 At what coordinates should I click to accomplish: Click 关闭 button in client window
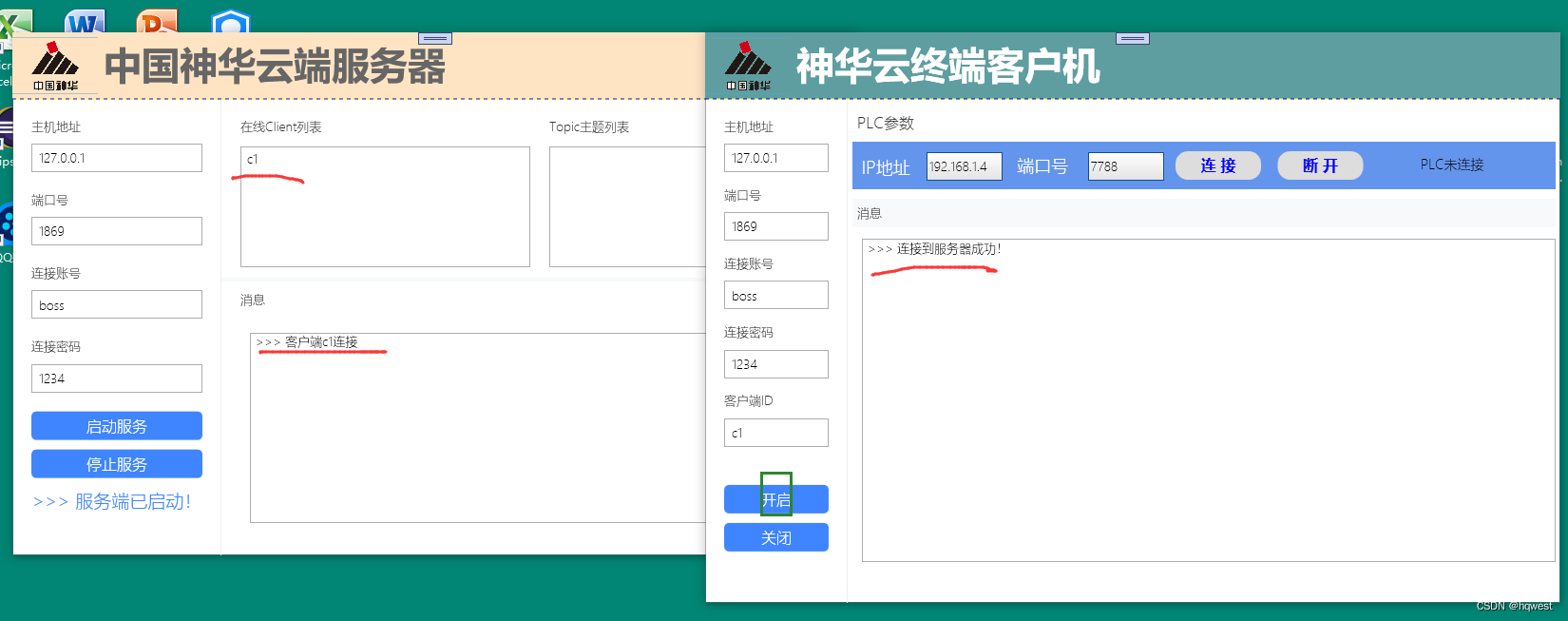(x=776, y=537)
